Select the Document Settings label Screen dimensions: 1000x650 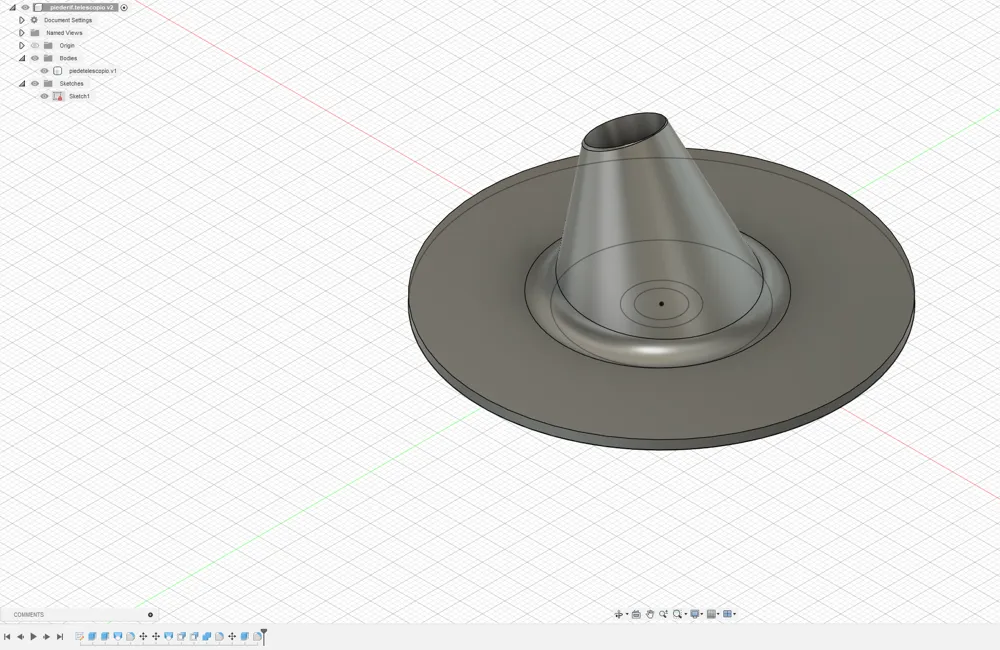(68, 20)
